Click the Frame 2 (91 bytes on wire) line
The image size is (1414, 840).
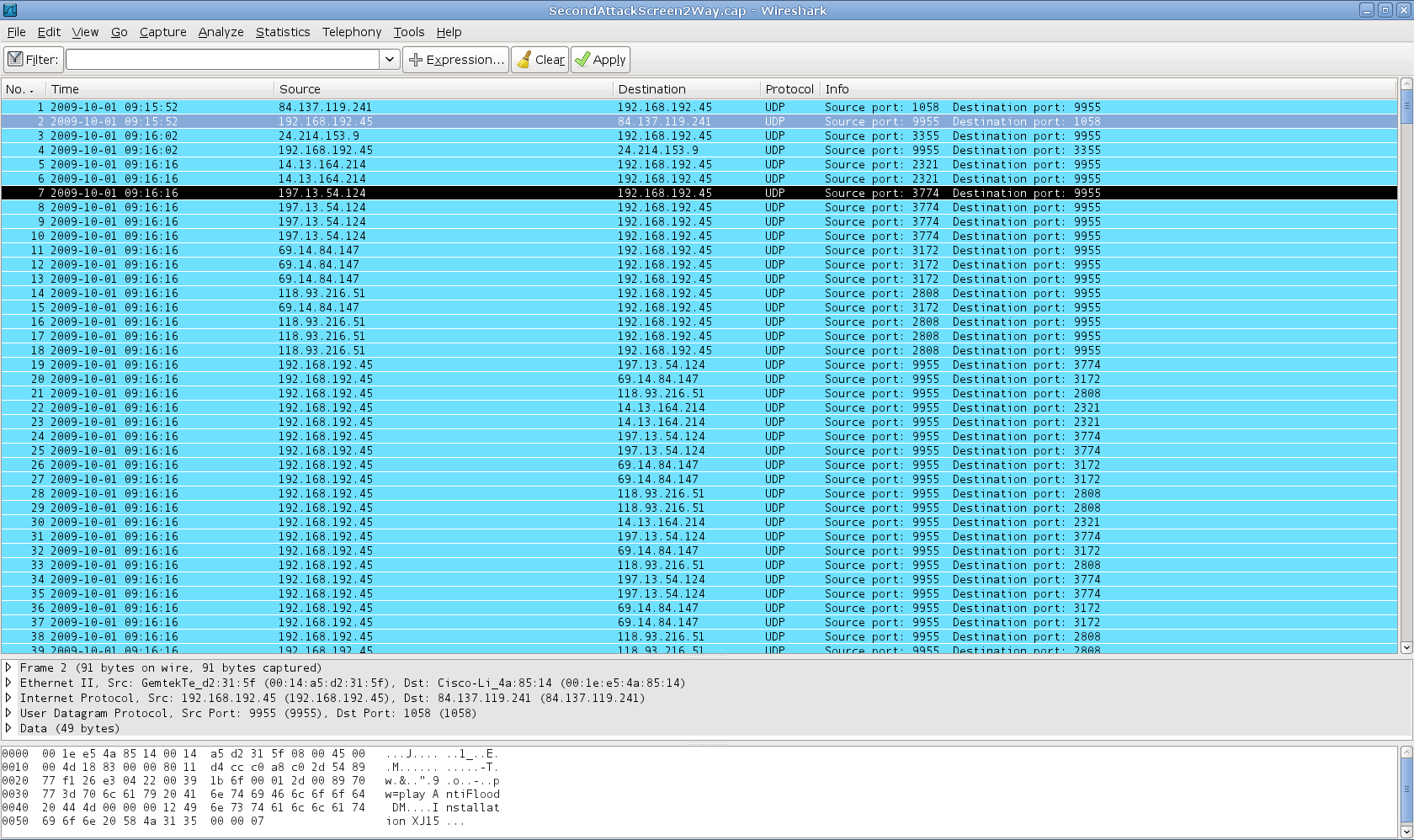171,667
